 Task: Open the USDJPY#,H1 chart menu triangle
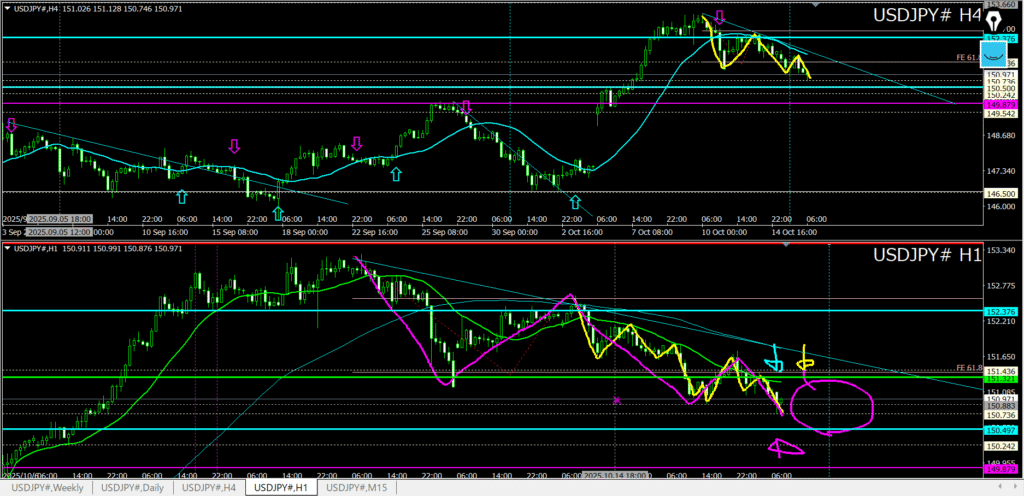tap(7, 248)
